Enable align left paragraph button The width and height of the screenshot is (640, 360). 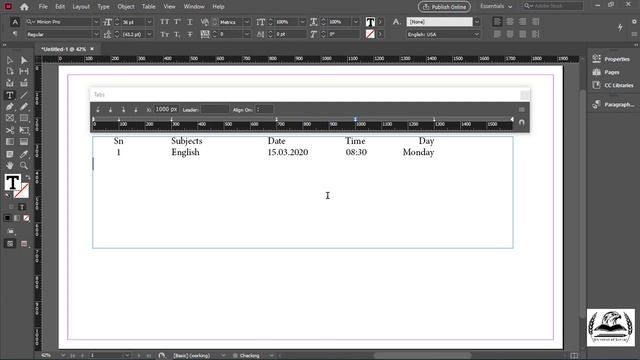click(497, 22)
